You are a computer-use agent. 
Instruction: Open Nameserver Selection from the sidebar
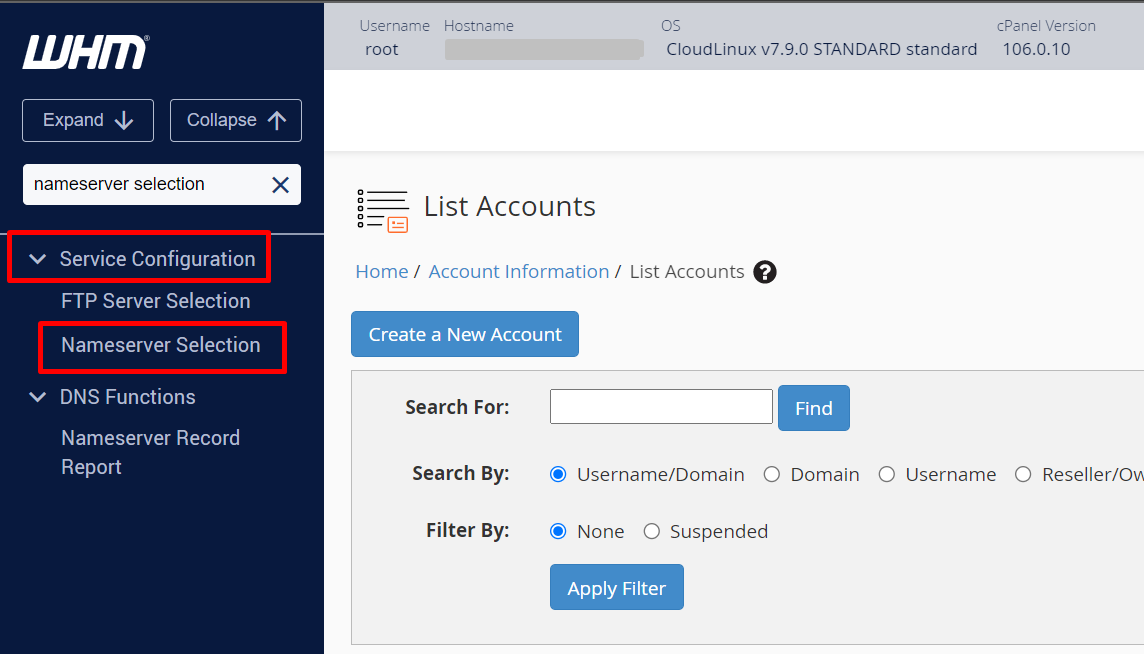[x=160, y=344]
